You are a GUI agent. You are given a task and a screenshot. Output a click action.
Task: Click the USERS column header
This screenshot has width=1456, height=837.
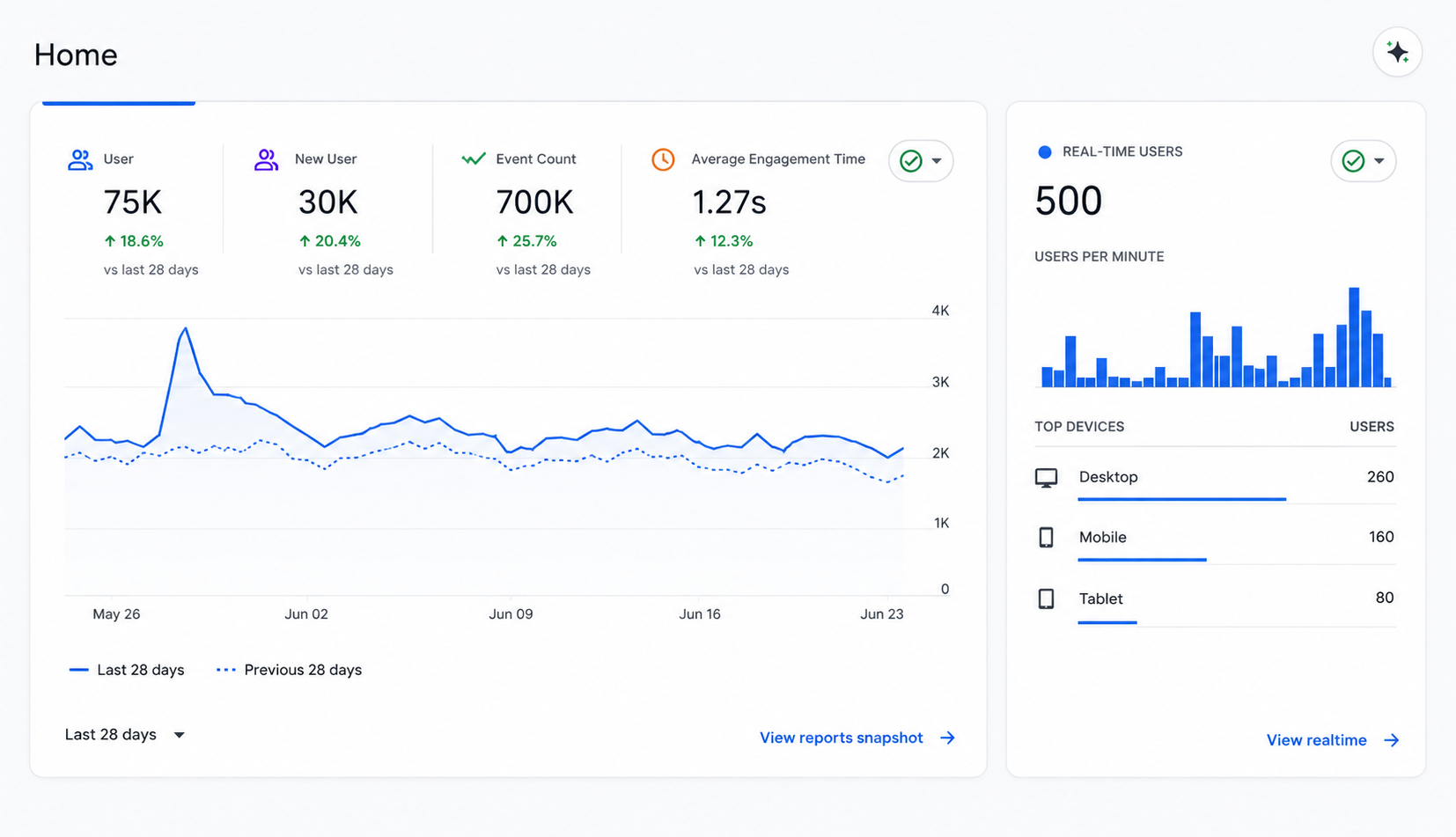coord(1372,427)
